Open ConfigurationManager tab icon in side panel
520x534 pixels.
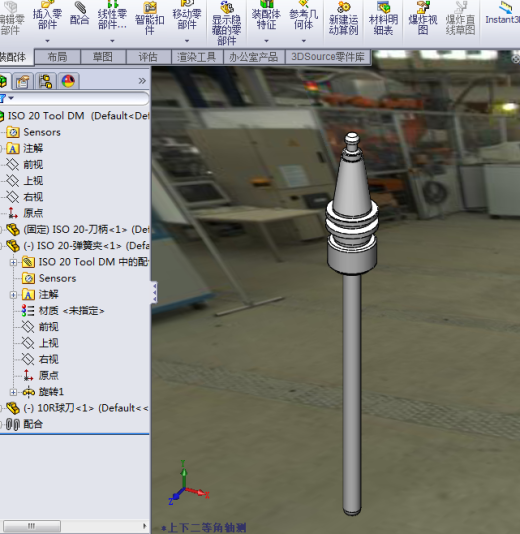point(45,81)
